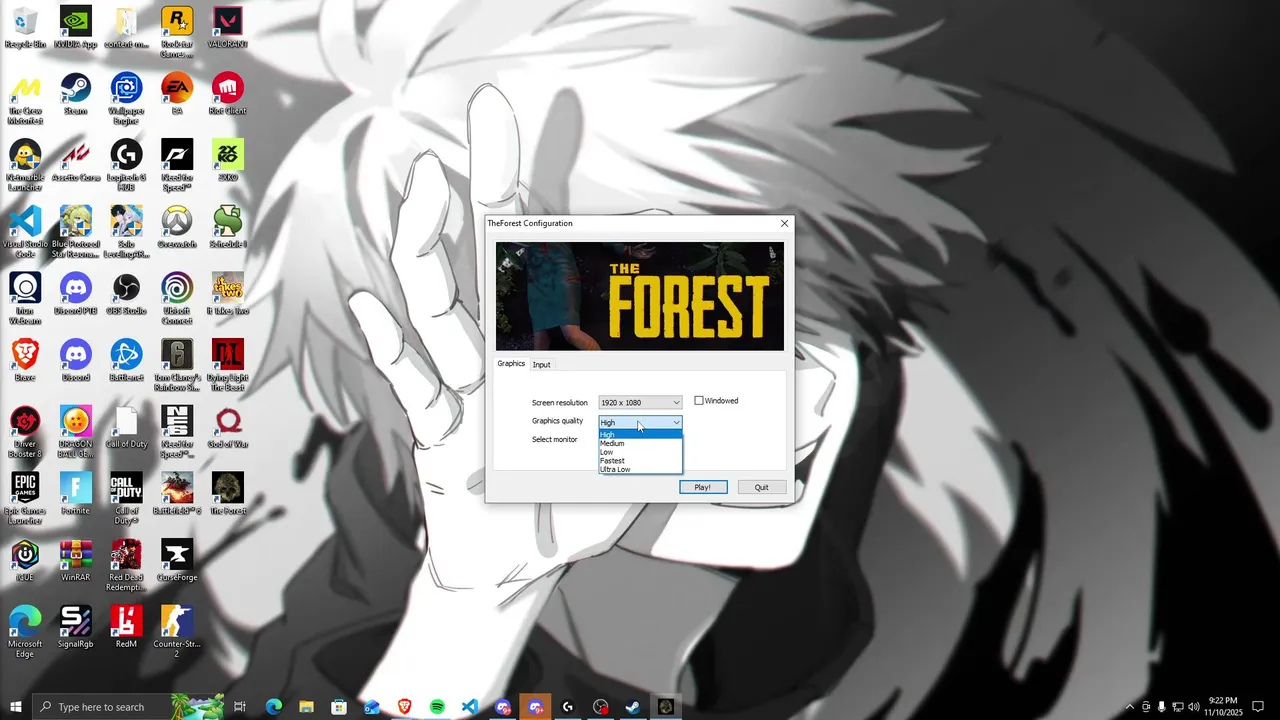This screenshot has width=1280, height=720.
Task: Select the 2XKO desktop icon
Action: [x=228, y=161]
